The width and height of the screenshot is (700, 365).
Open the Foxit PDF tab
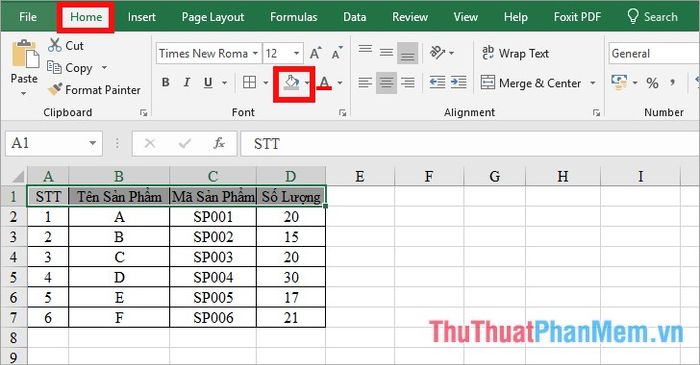577,17
